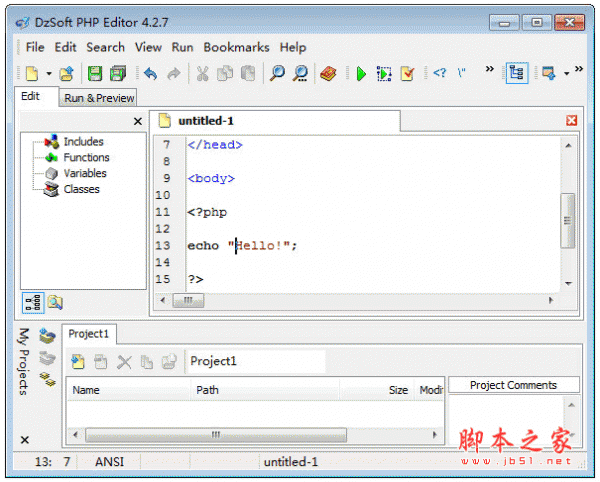
Task: Open the Bookmarks menu
Action: coord(236,47)
